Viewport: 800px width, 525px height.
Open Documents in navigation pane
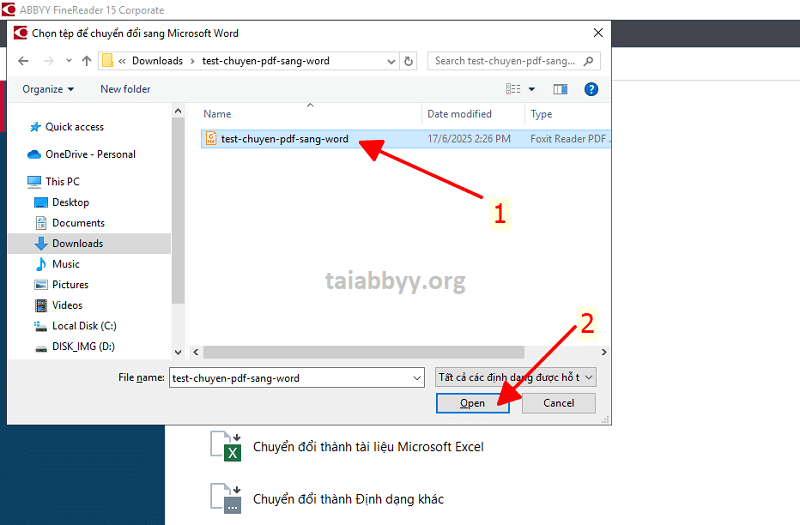coord(78,223)
